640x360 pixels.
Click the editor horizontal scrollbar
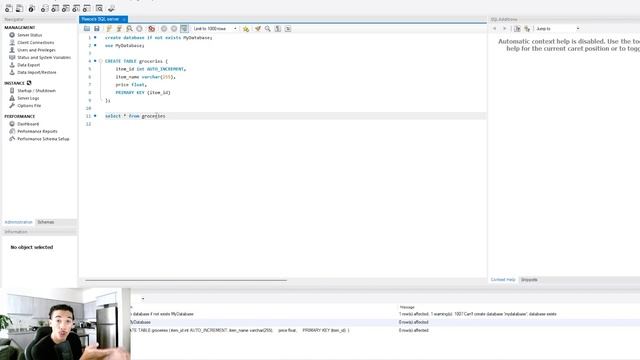186,280
